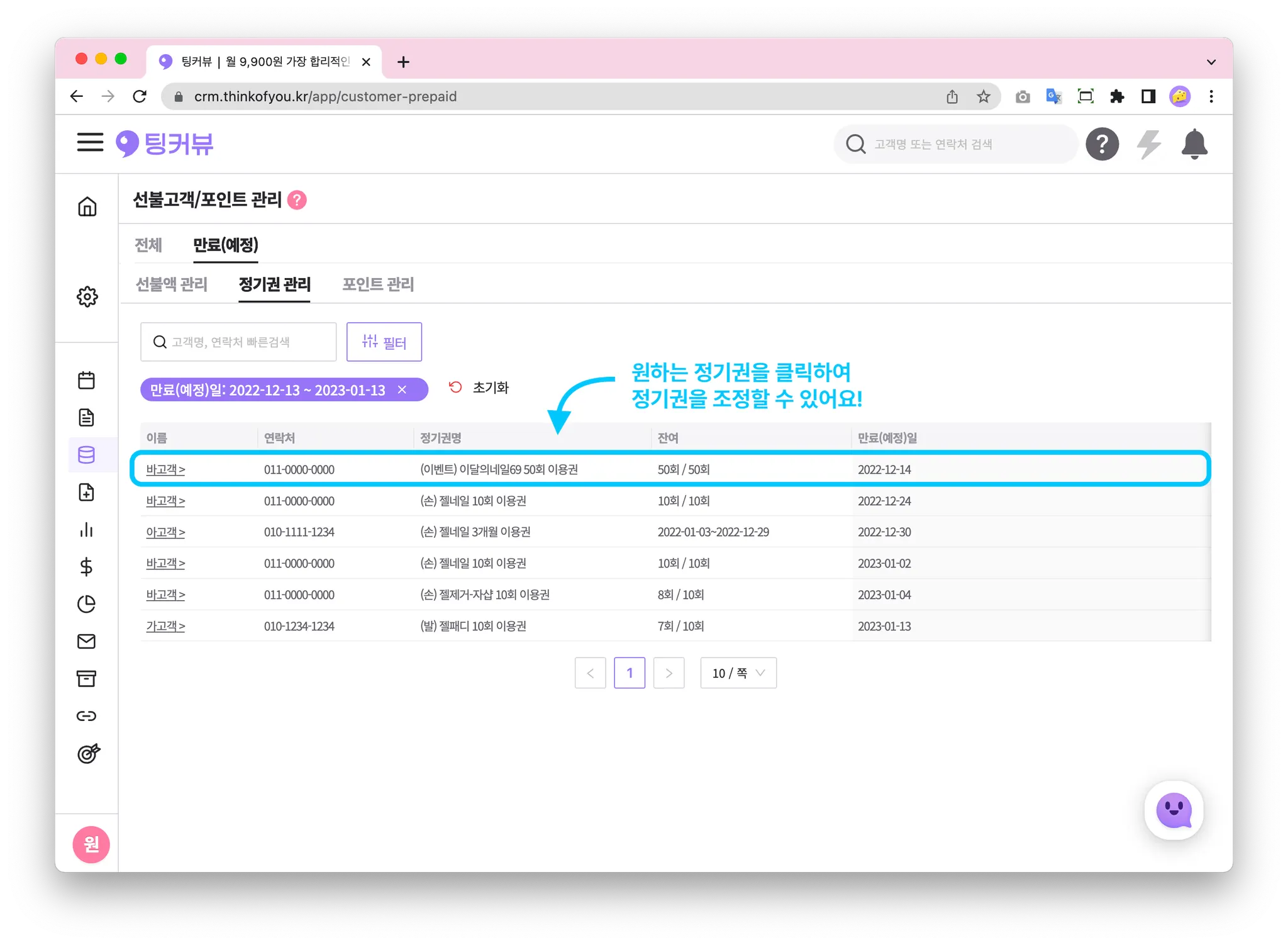The height and width of the screenshot is (945, 1288).
Task: Open the bar chart statistics icon
Action: click(87, 530)
